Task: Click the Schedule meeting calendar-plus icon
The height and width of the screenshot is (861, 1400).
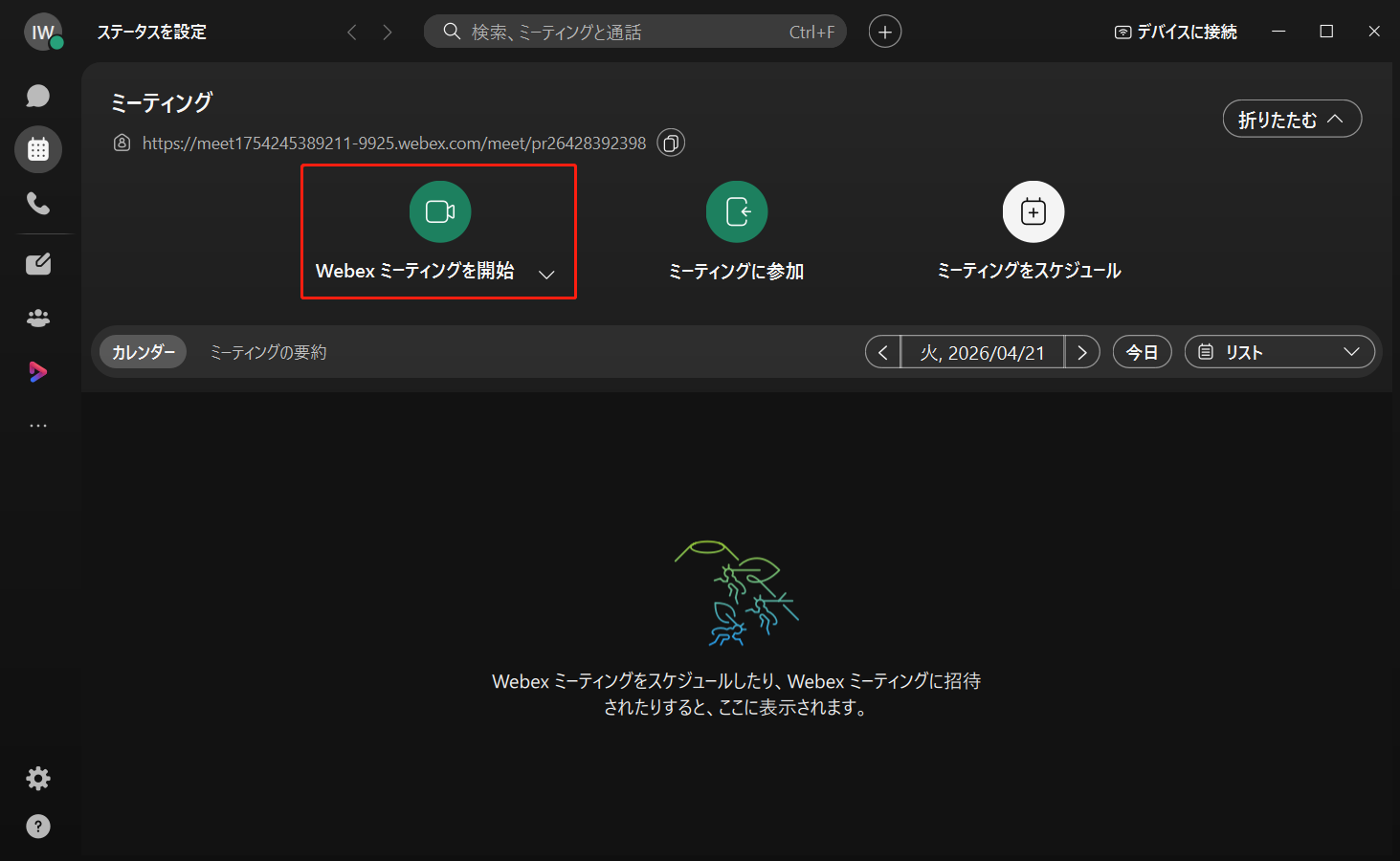Action: coord(1033,211)
